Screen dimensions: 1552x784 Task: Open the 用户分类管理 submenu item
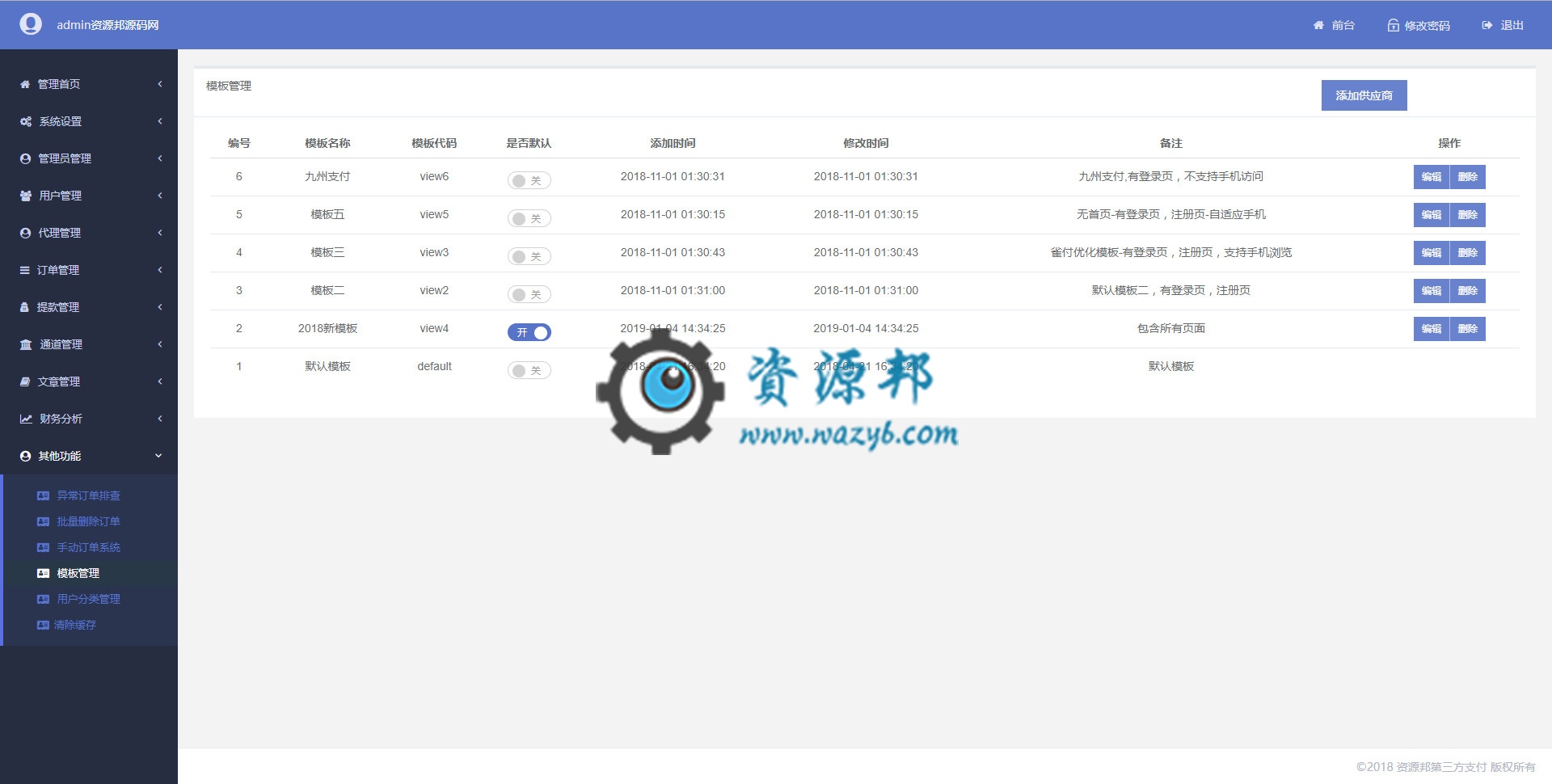[88, 599]
